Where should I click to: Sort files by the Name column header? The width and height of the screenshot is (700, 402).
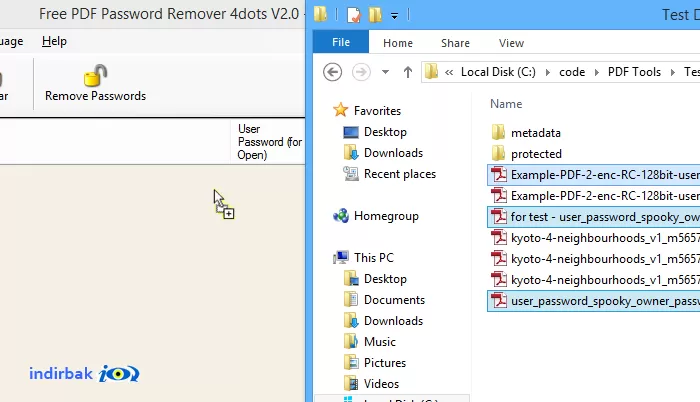[506, 104]
